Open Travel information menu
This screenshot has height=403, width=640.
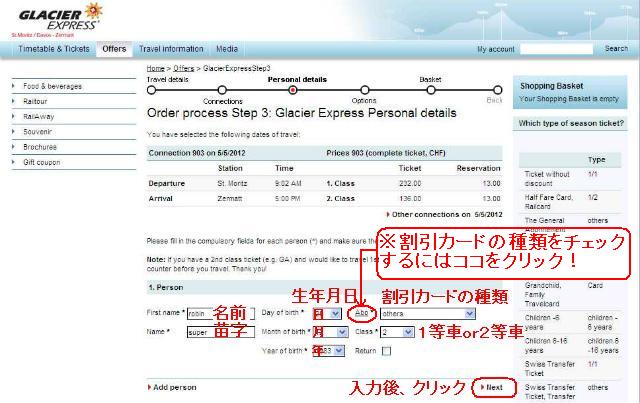(171, 49)
